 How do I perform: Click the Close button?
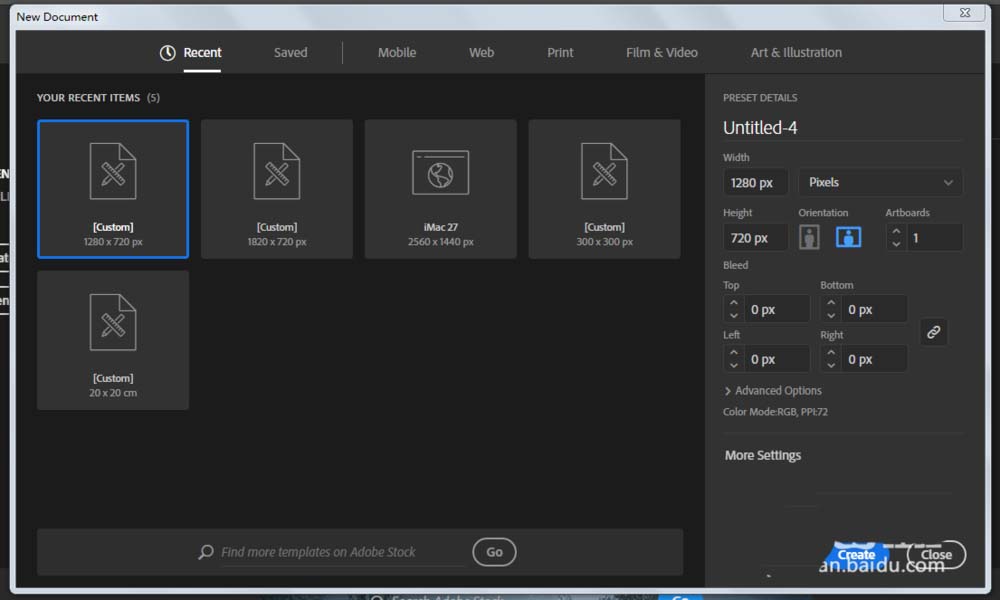(x=936, y=555)
